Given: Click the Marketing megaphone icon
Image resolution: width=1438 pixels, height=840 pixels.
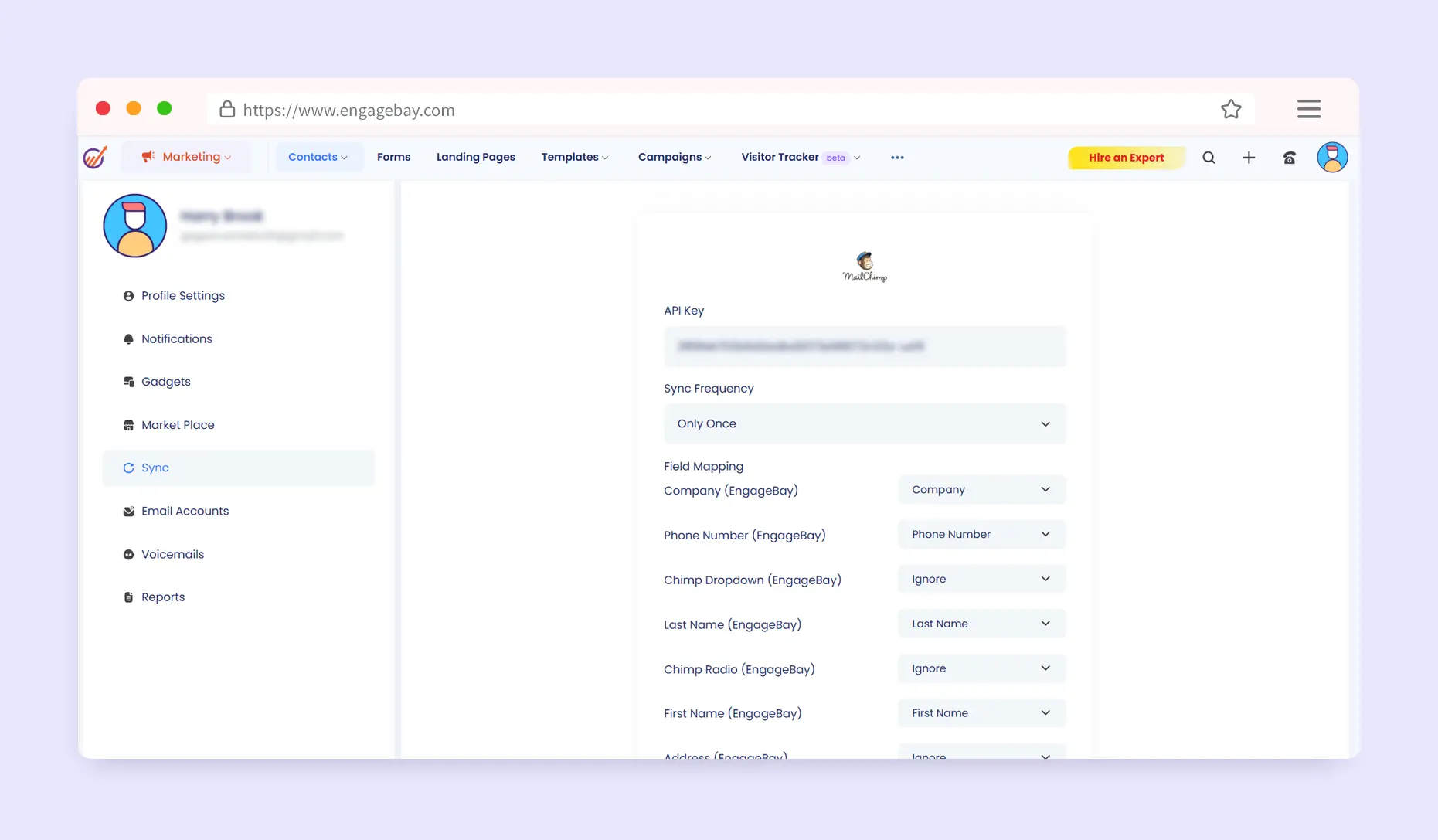Looking at the screenshot, I should (148, 157).
